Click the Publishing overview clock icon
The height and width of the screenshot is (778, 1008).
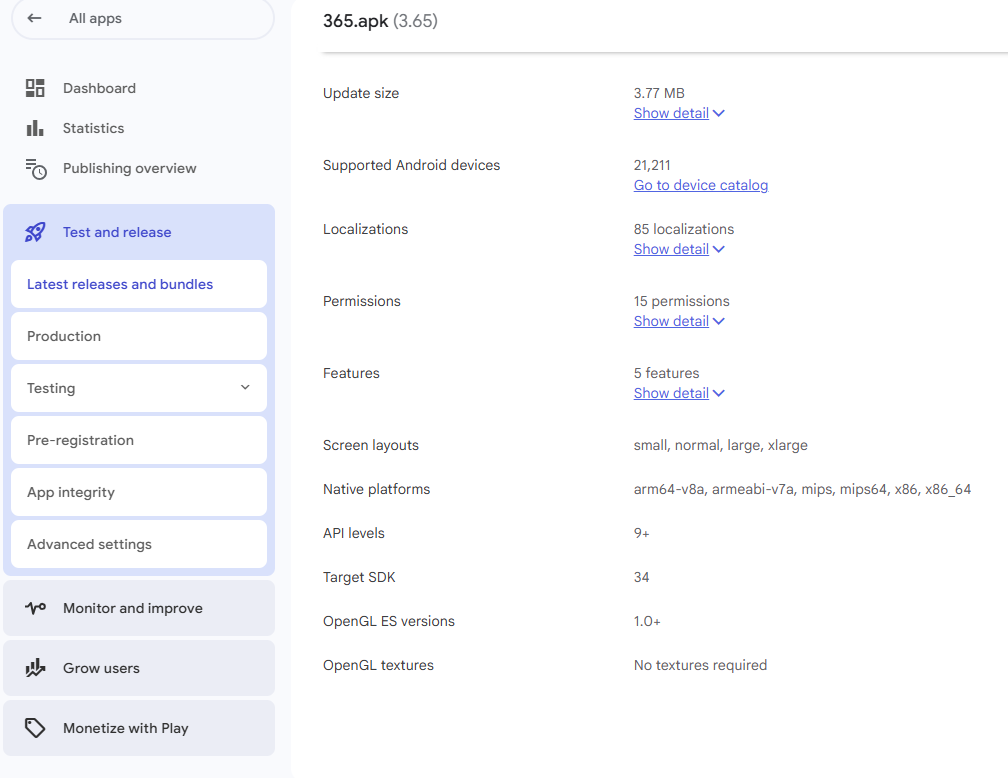click(x=35, y=168)
